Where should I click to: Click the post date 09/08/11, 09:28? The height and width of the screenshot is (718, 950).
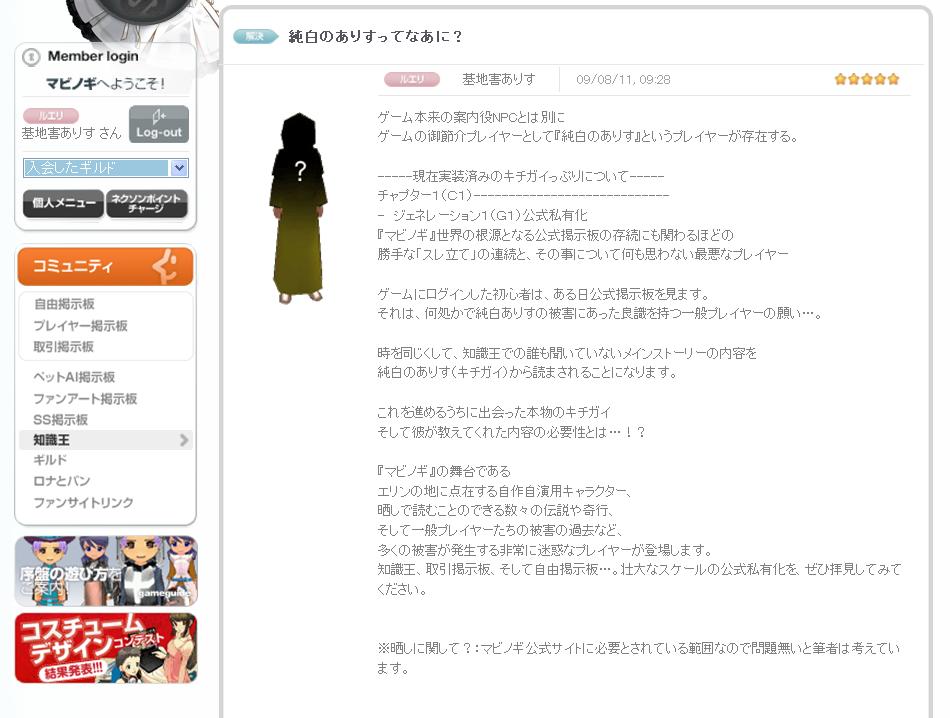tap(623, 79)
